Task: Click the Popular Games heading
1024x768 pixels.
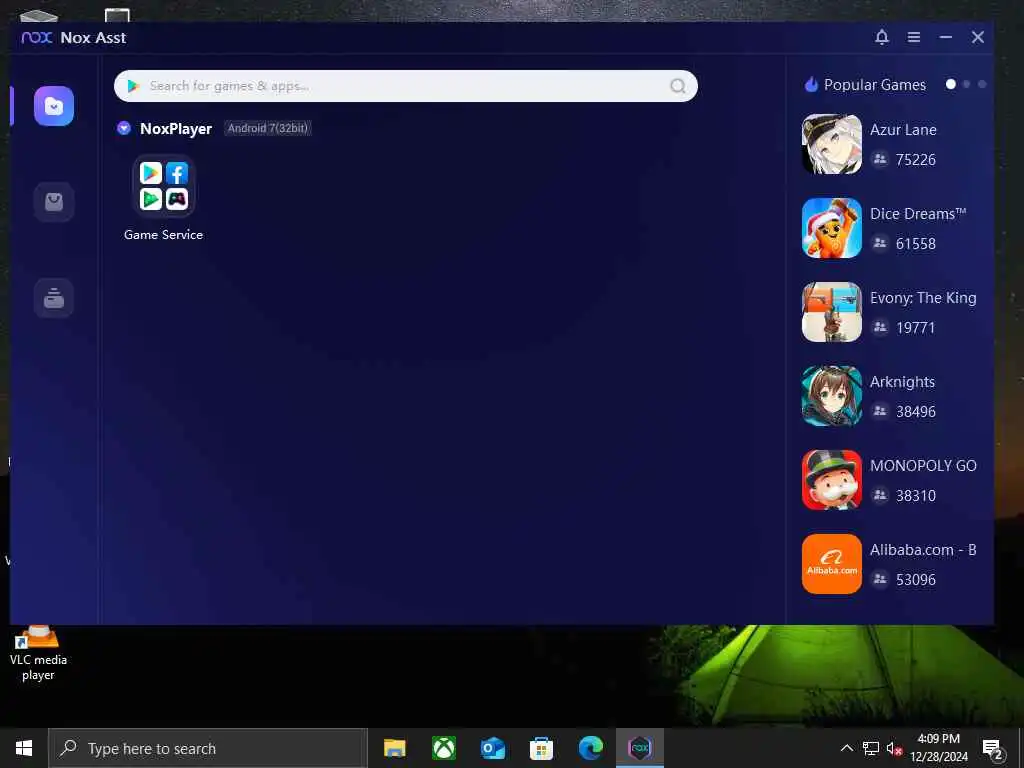Action: [x=874, y=85]
